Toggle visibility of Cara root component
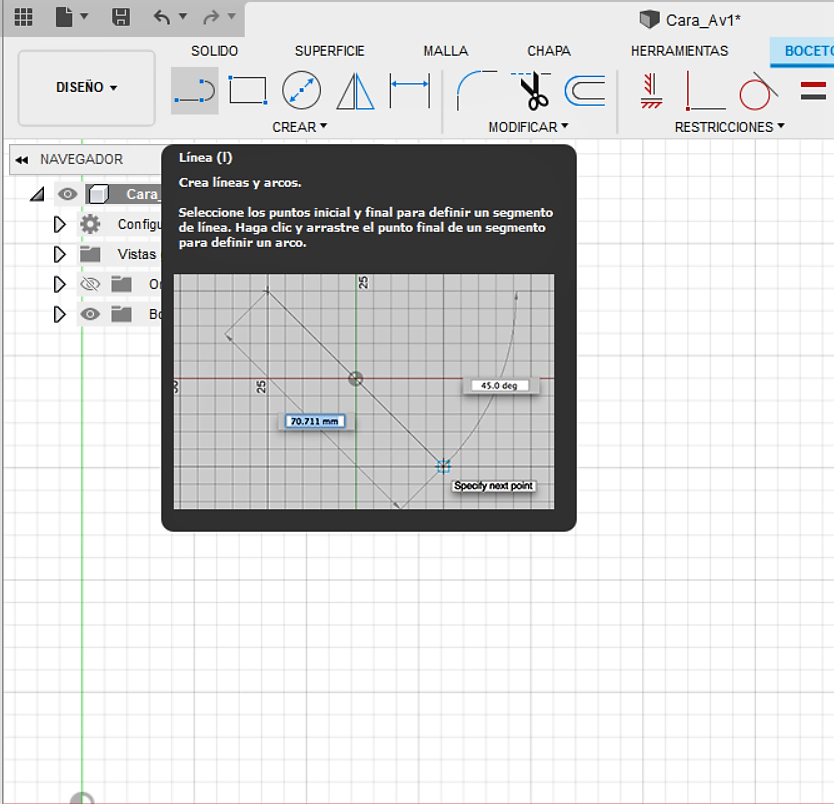Viewport: 834px width, 804px height. point(68,194)
